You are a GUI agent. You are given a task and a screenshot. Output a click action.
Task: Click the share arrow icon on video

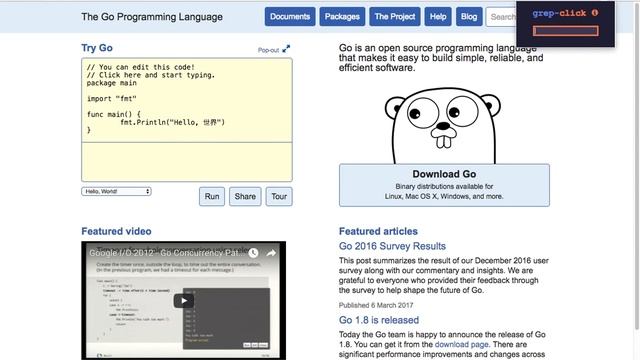coord(271,253)
